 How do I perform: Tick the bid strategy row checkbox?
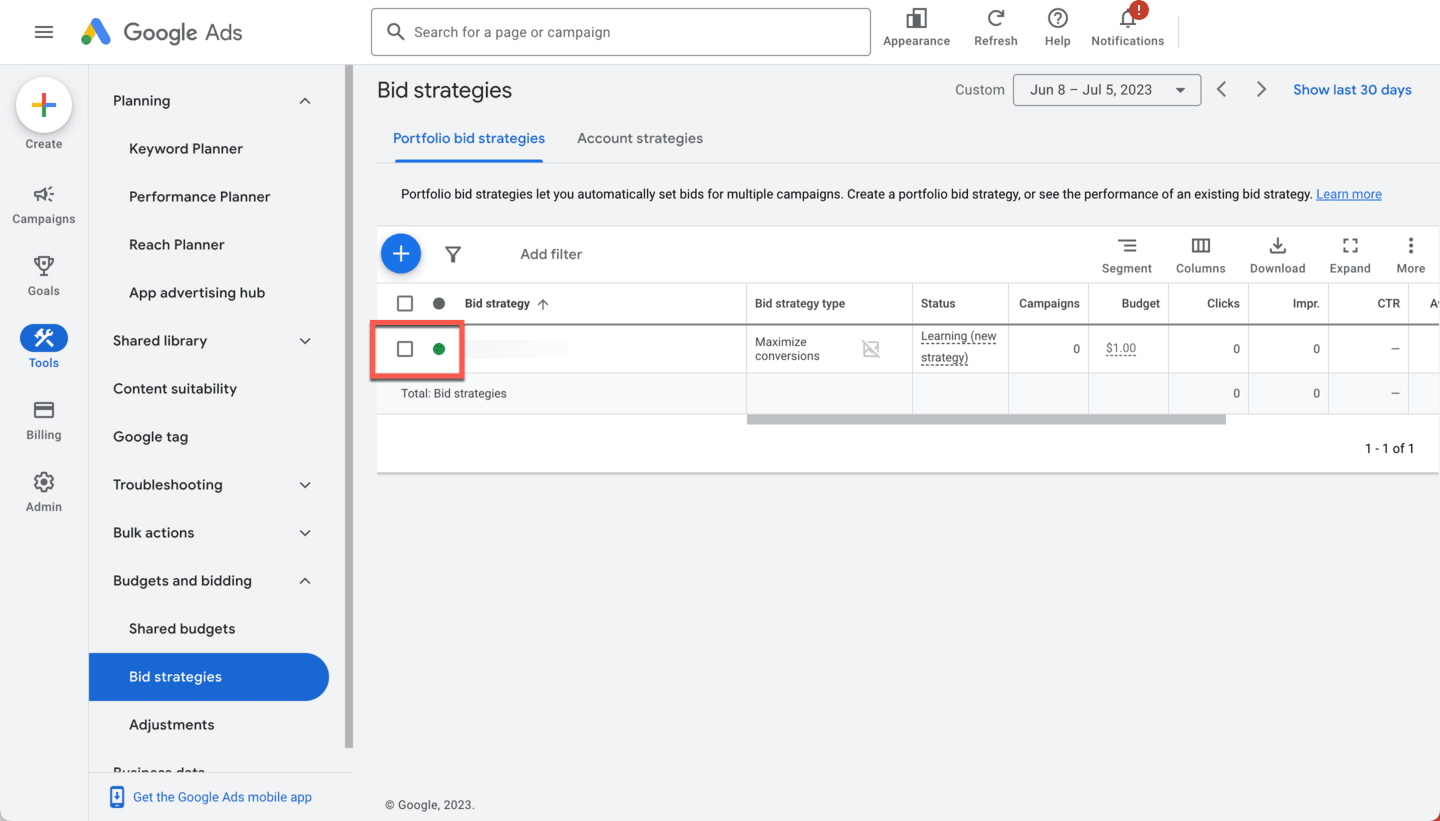click(x=405, y=349)
